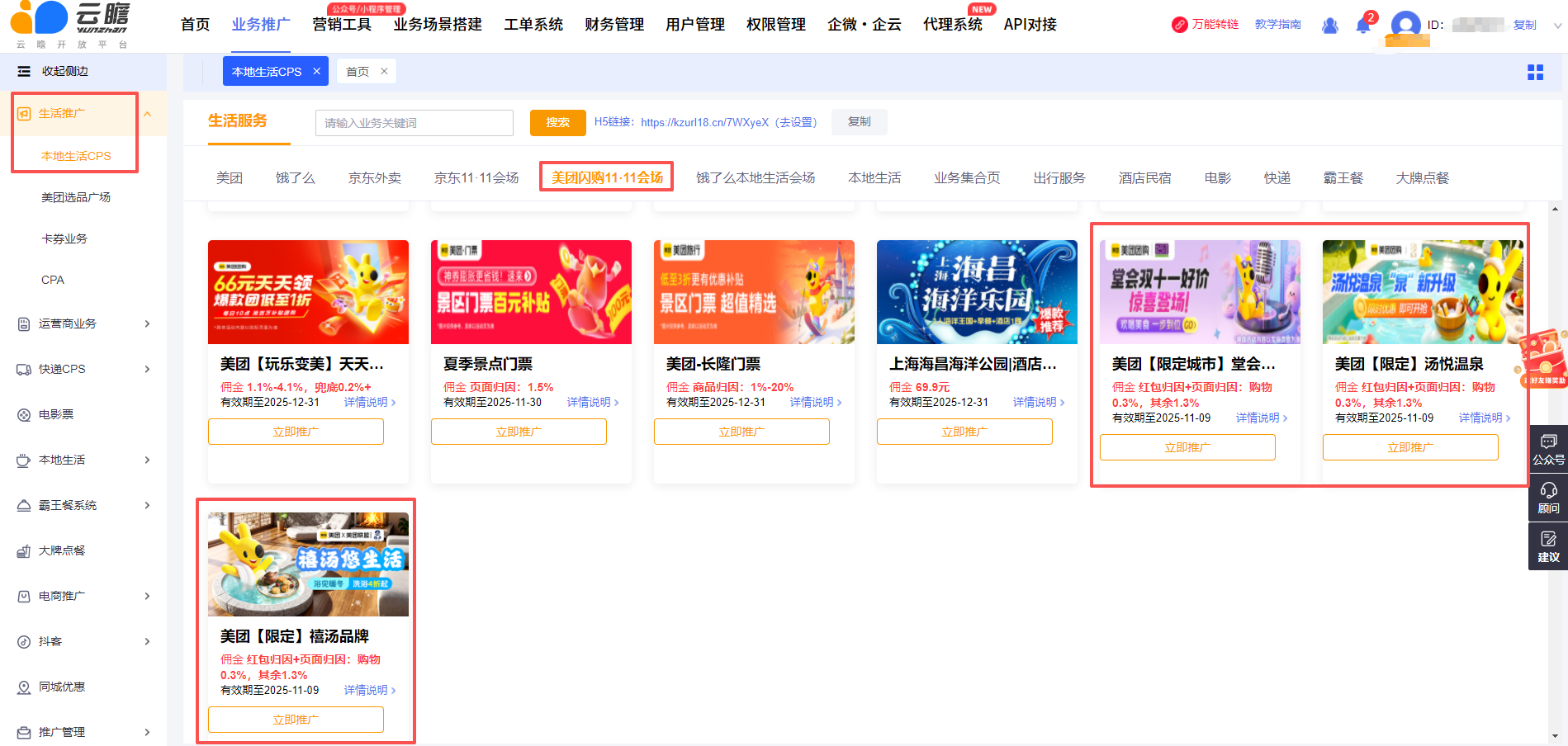Open the 财务管理 top menu
1568x746 pixels.
pos(613,25)
